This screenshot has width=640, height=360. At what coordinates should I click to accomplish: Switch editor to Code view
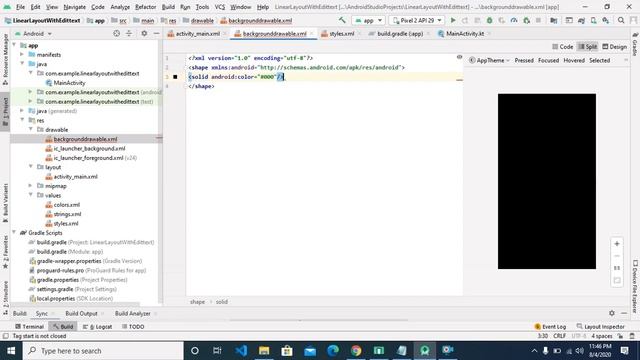pos(562,47)
